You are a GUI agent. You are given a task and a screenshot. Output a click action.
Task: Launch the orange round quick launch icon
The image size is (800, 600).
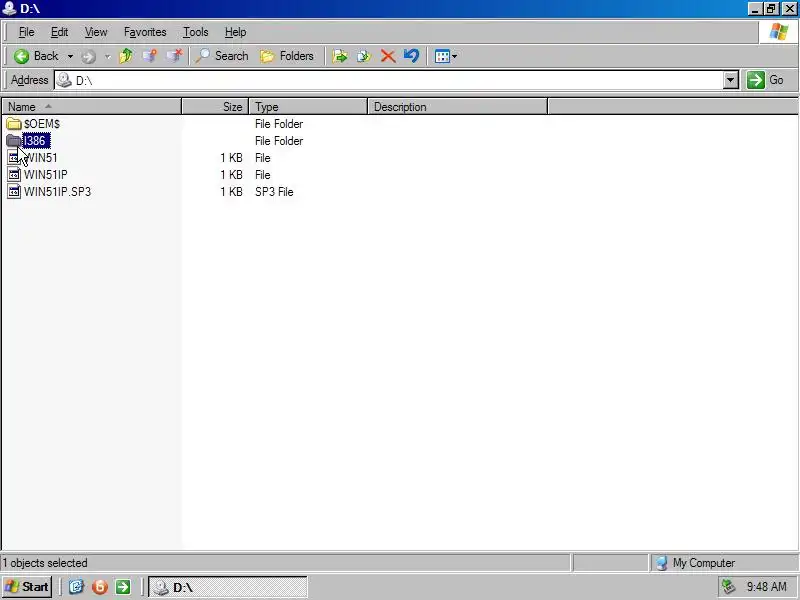tap(99, 587)
